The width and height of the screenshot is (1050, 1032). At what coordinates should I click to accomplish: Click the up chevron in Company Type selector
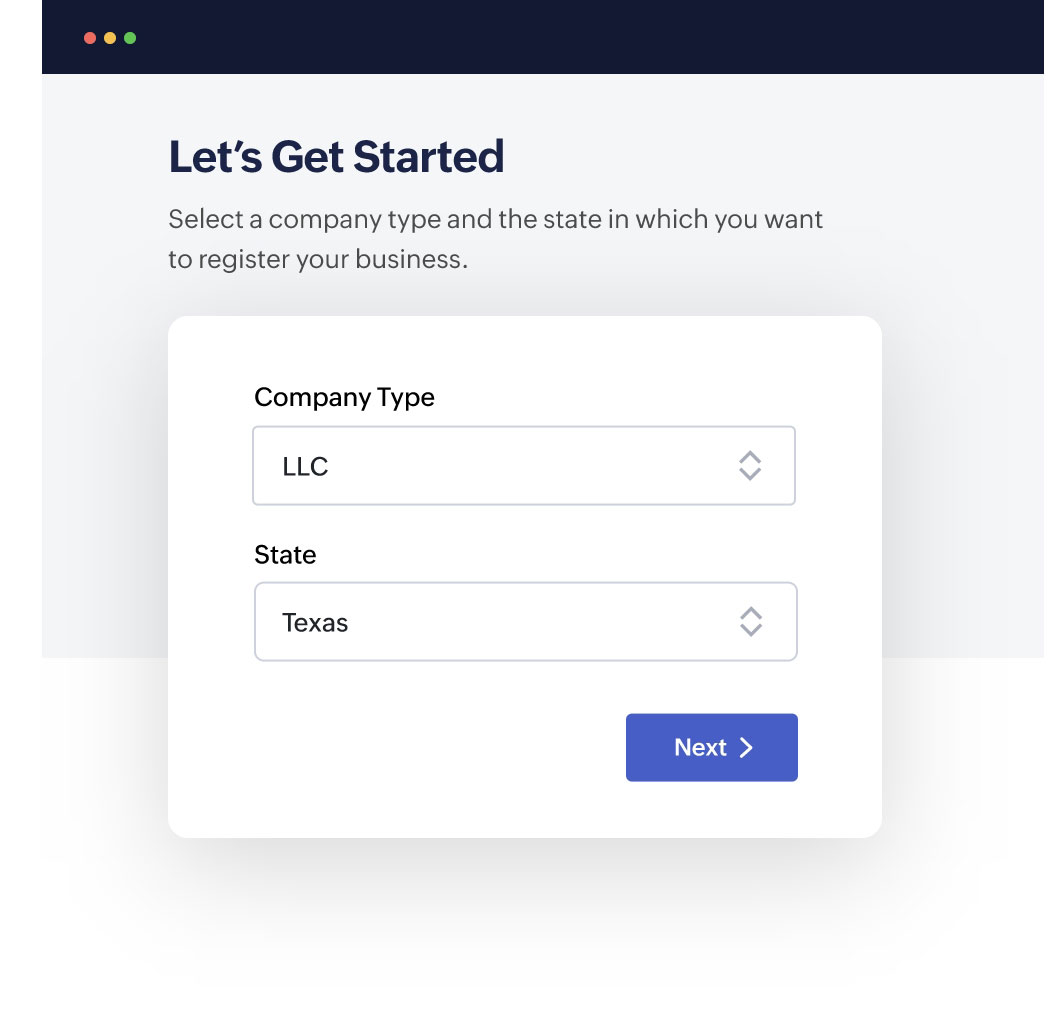point(750,456)
